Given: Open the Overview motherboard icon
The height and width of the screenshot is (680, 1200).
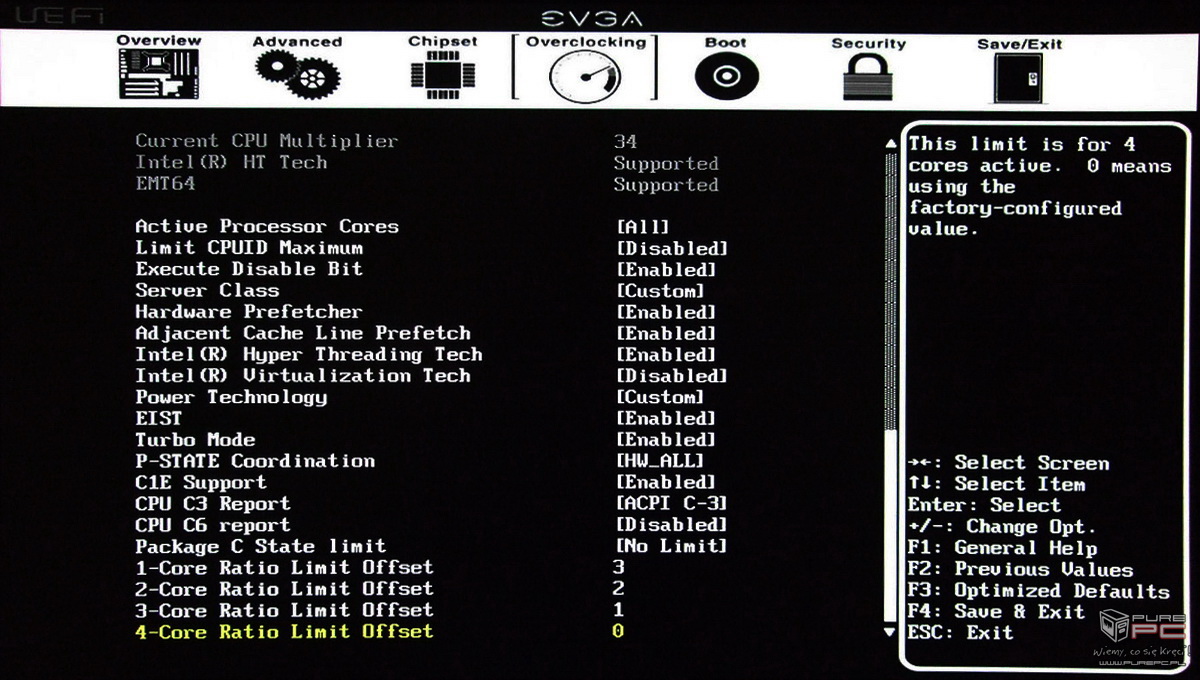Looking at the screenshot, I should pyautogui.click(x=158, y=76).
